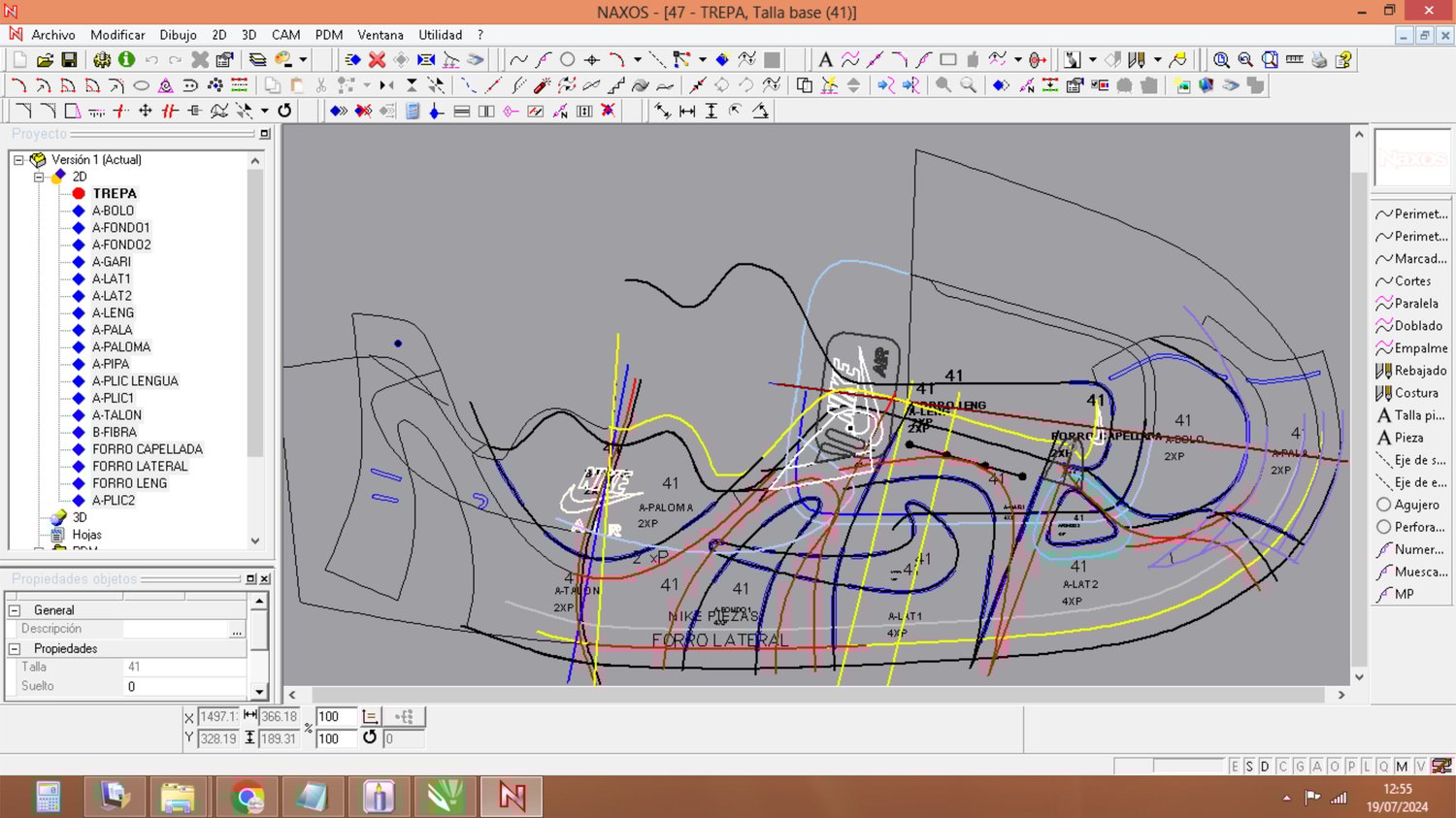This screenshot has width=1456, height=818.
Task: Select the rectangle drawing tool
Action: pyautogui.click(x=948, y=60)
